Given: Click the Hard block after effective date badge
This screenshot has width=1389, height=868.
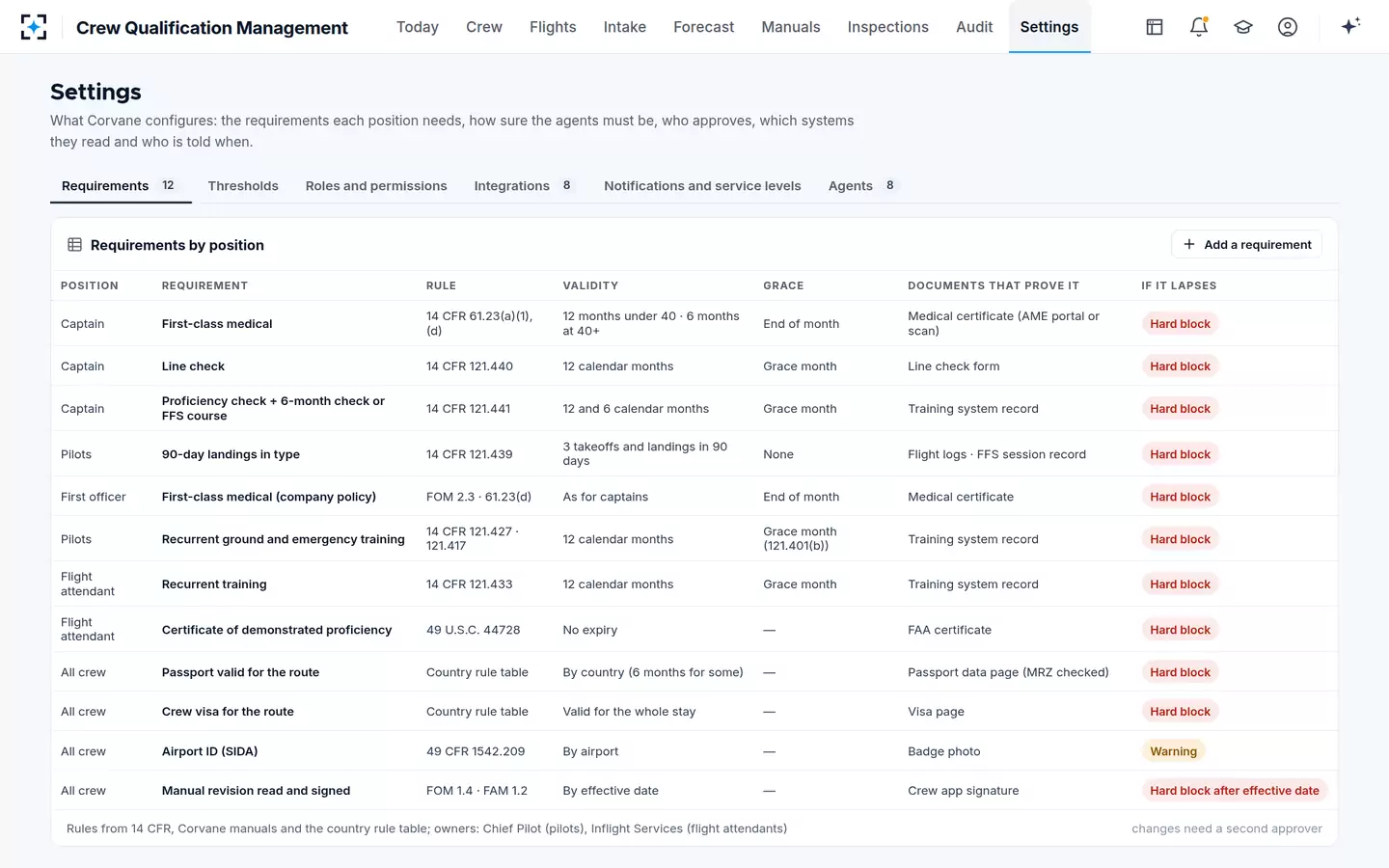Looking at the screenshot, I should pos(1235,791).
